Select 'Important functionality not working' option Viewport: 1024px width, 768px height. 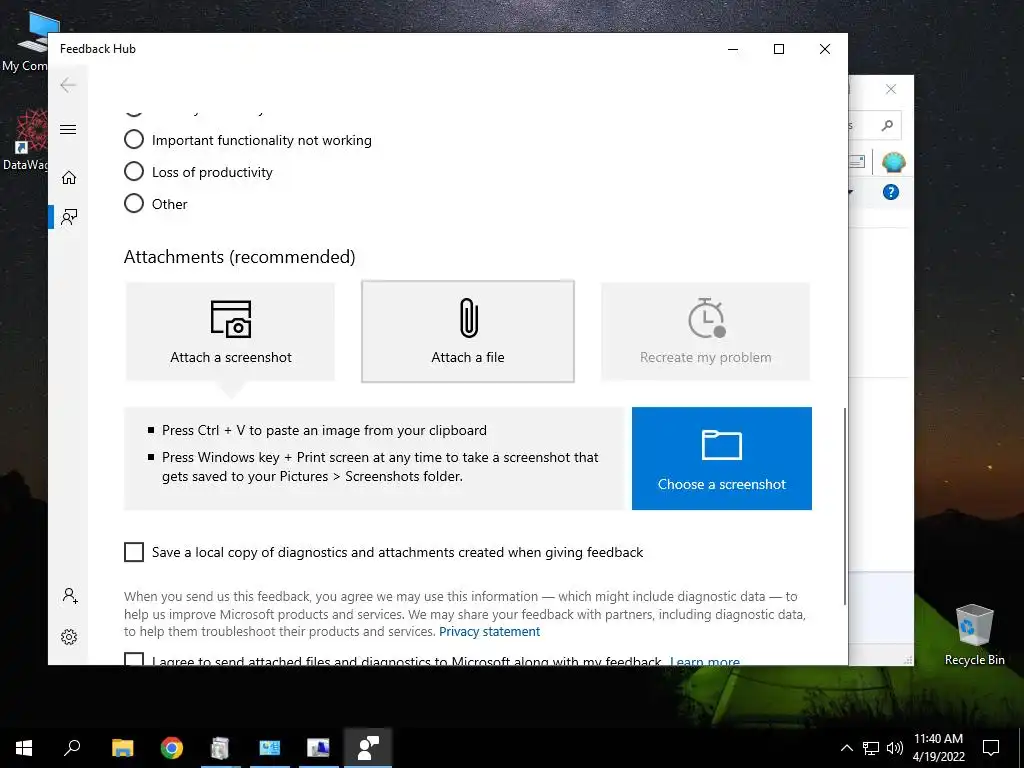click(x=248, y=140)
